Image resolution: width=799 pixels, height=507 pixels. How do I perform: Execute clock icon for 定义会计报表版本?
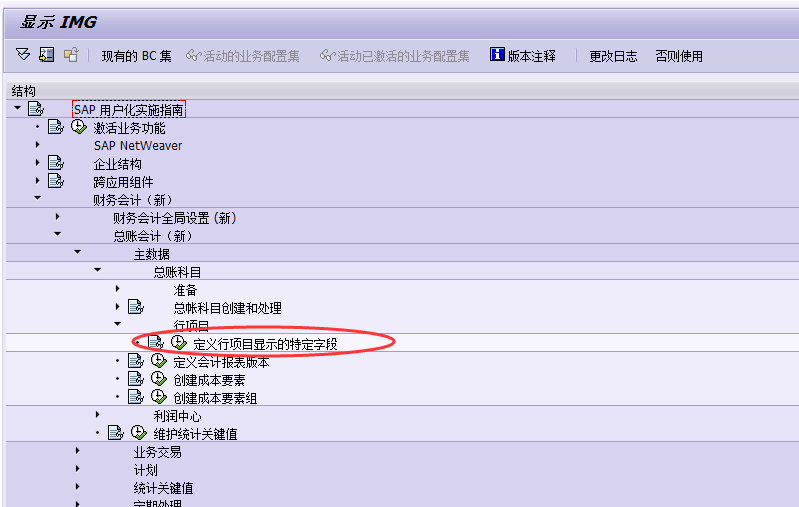click(x=159, y=361)
